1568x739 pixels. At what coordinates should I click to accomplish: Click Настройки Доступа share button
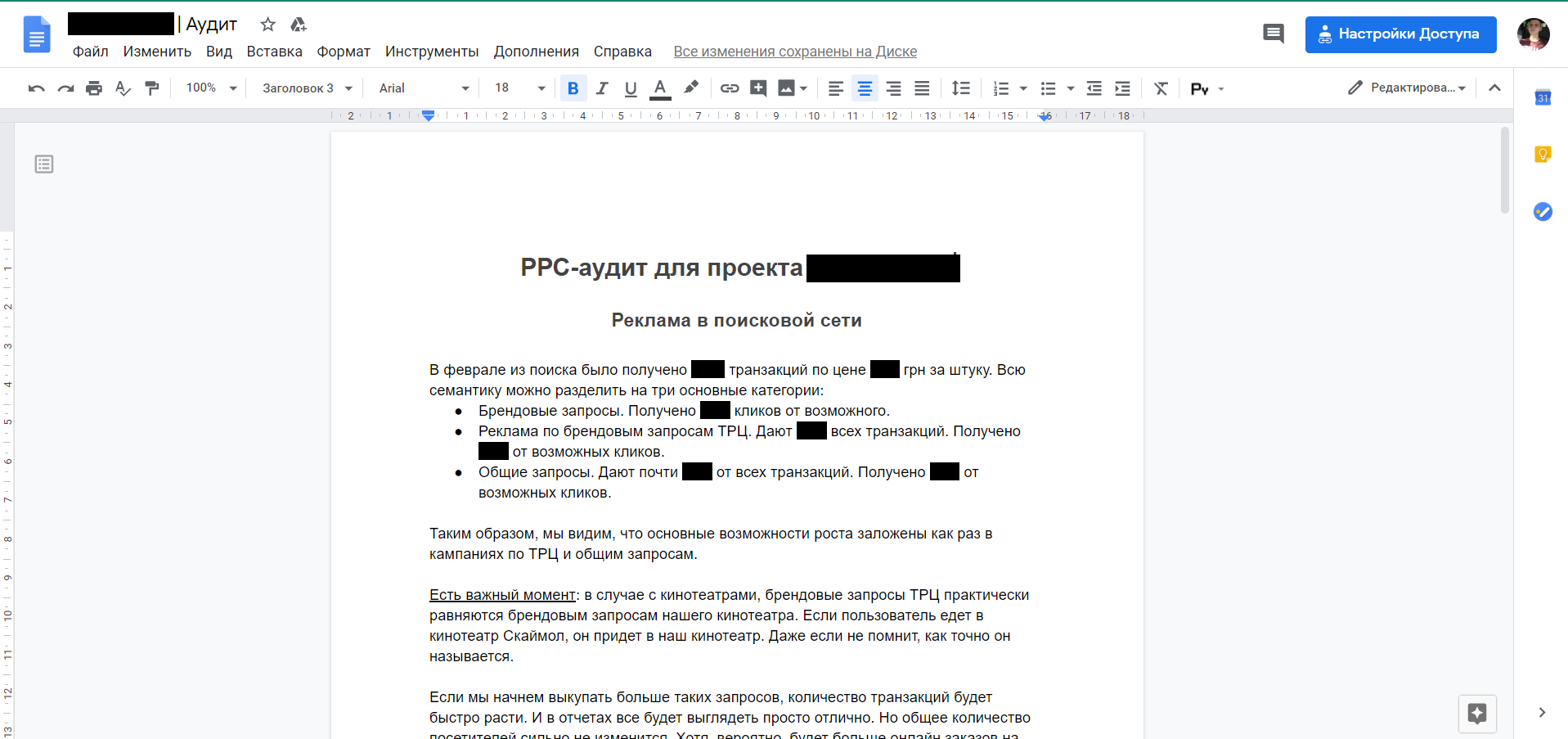tap(1400, 34)
